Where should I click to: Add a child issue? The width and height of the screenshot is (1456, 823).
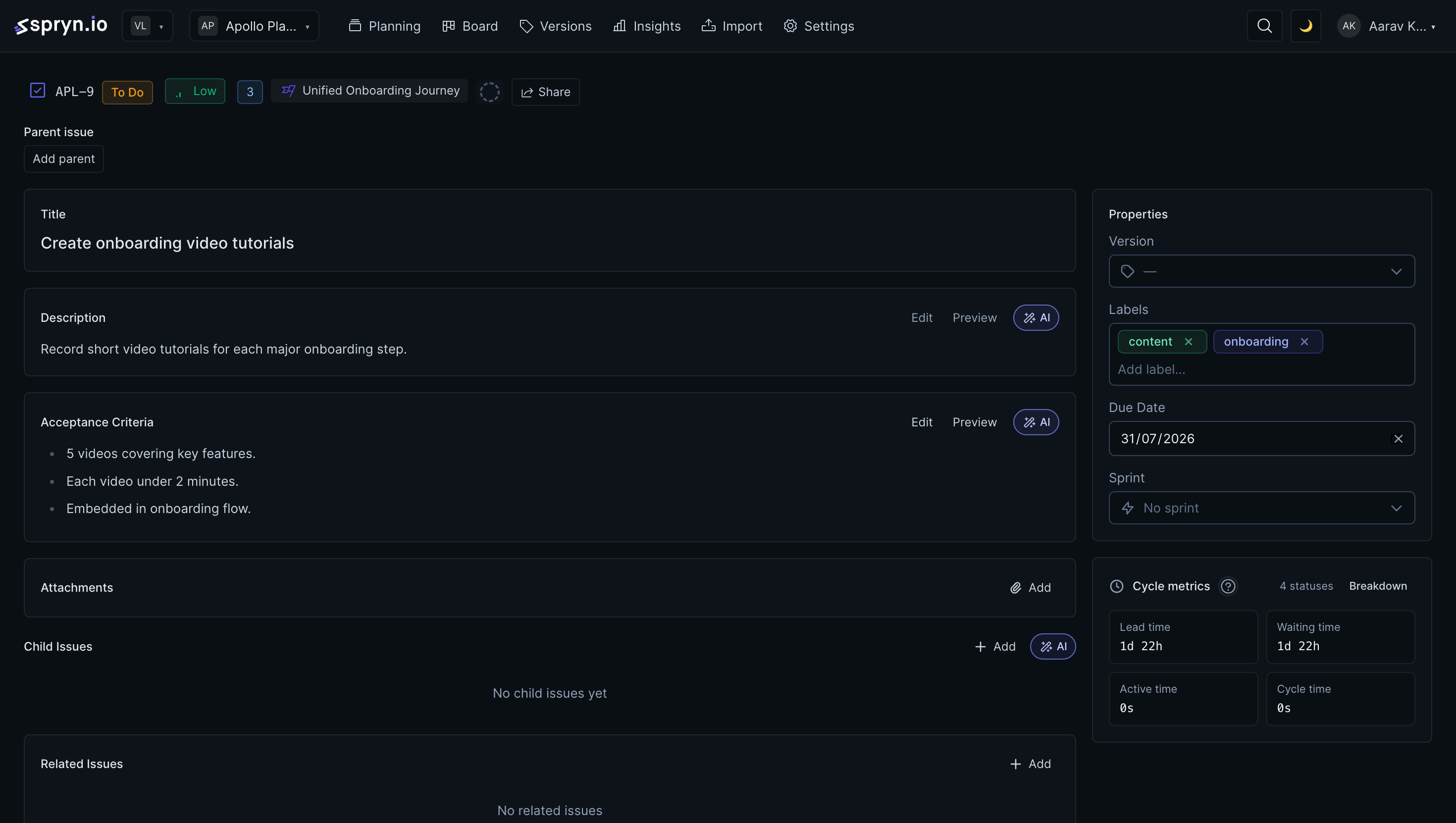(x=995, y=646)
